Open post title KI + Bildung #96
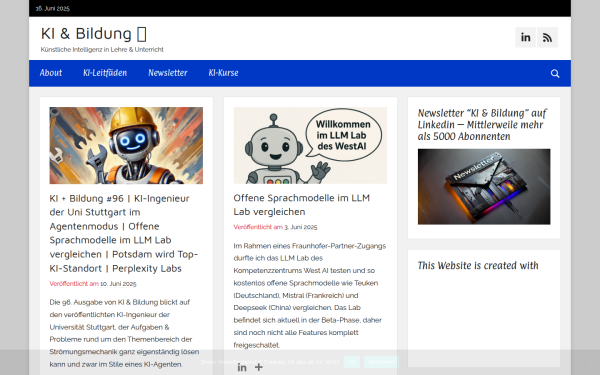The height and width of the screenshot is (375, 600). click(124, 233)
